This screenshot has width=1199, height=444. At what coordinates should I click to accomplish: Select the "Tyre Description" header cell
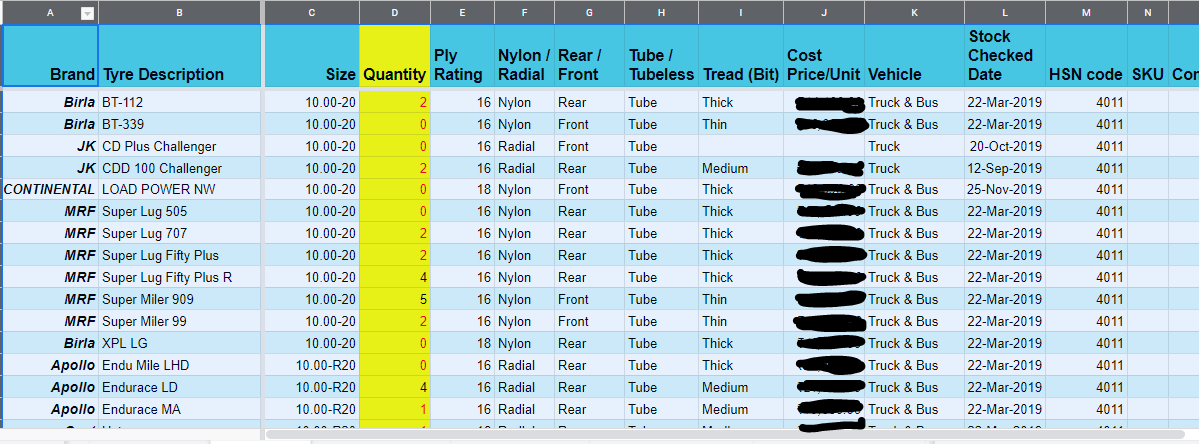coord(179,56)
